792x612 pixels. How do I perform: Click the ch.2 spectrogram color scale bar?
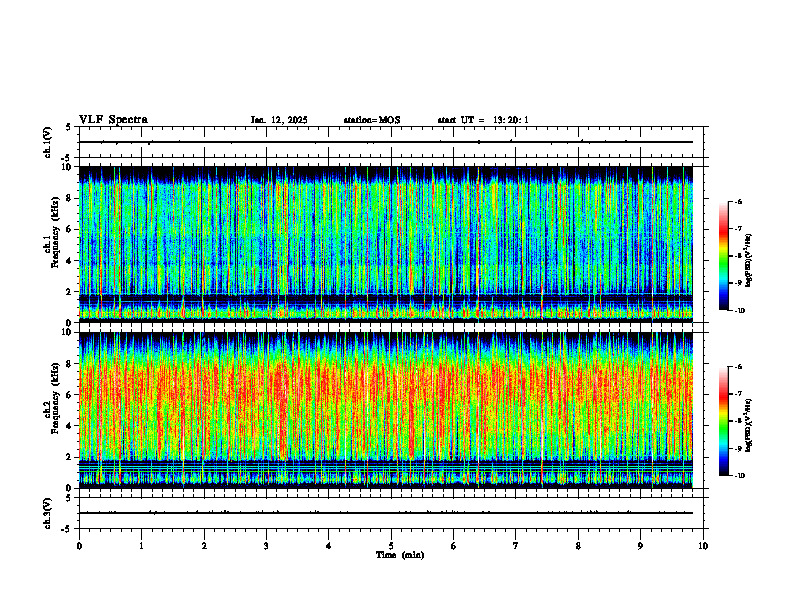coord(723,421)
